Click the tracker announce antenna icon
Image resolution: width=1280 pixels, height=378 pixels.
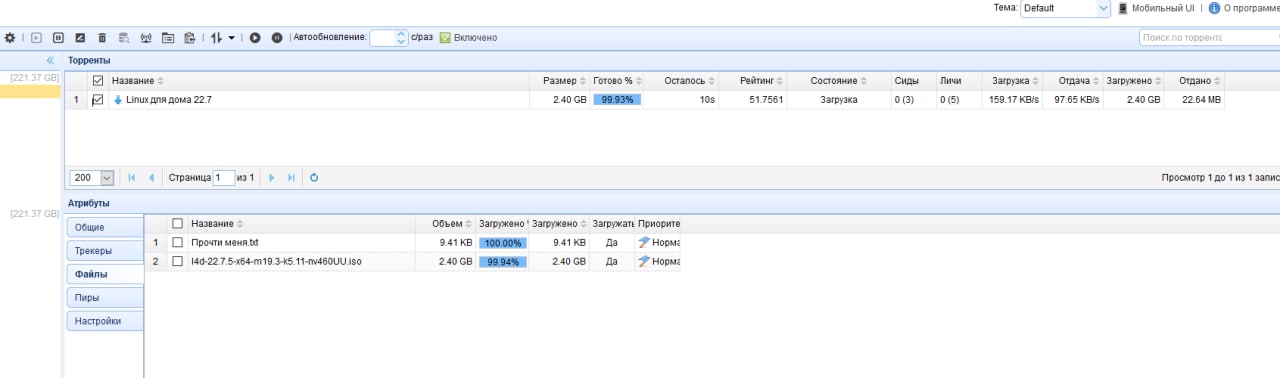146,38
